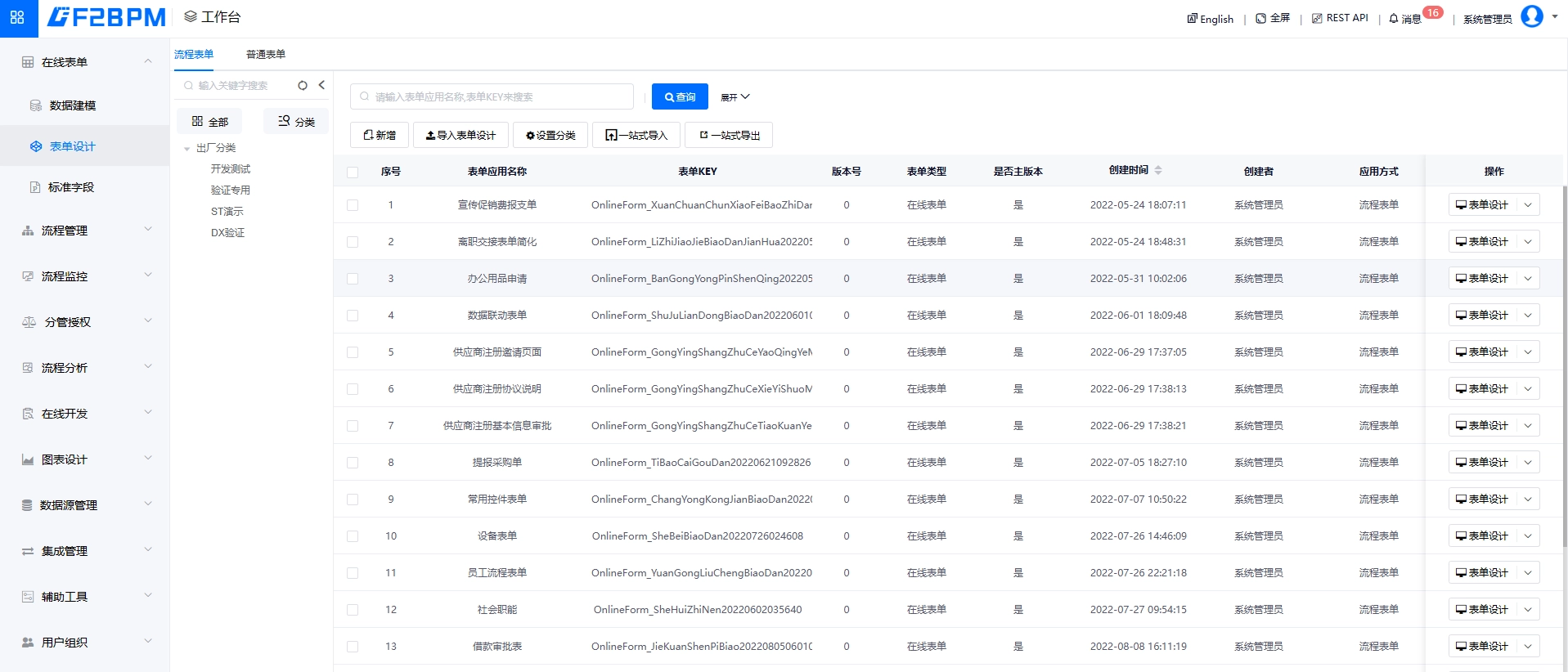Toggle fullscreen mode (全屏)

coord(1273,18)
